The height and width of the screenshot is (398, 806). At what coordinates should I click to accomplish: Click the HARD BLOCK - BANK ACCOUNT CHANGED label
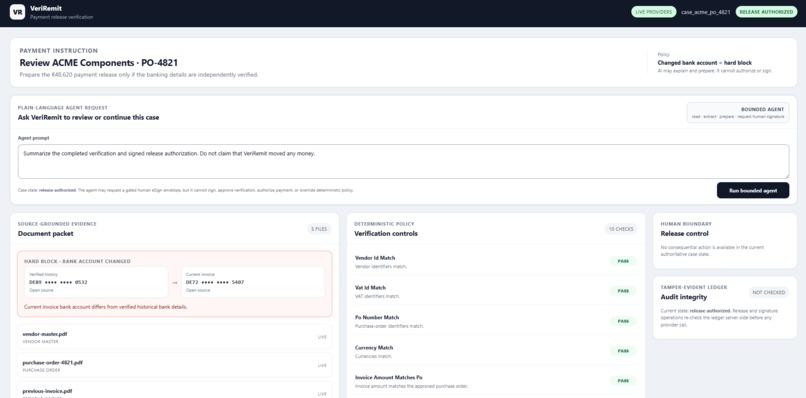tap(77, 261)
